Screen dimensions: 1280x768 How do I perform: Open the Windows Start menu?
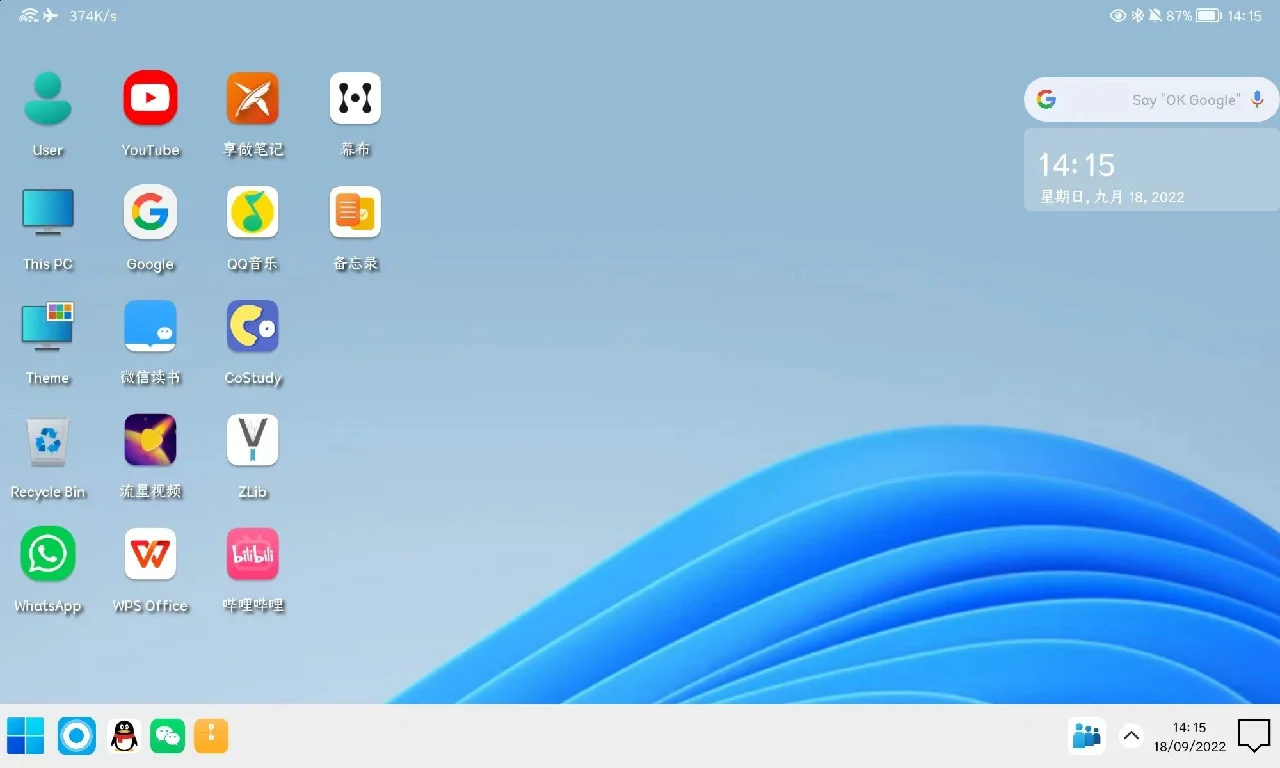[x=25, y=736]
